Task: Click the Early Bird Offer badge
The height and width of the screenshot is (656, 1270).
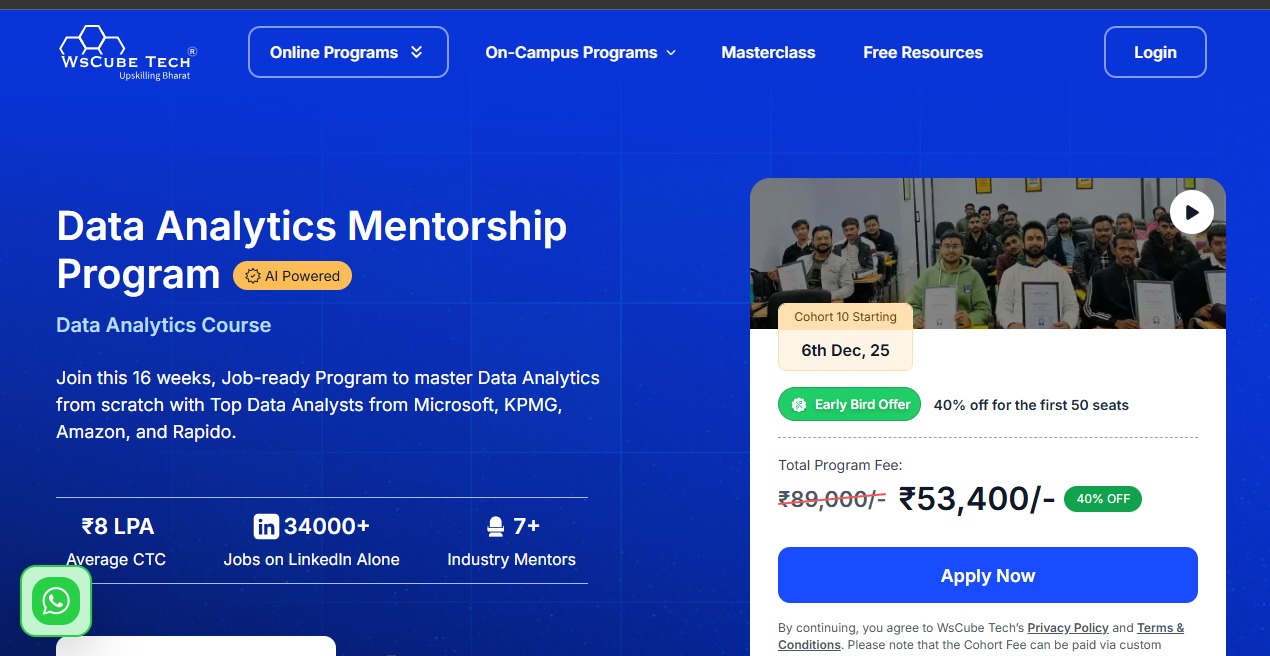Action: coord(849,405)
